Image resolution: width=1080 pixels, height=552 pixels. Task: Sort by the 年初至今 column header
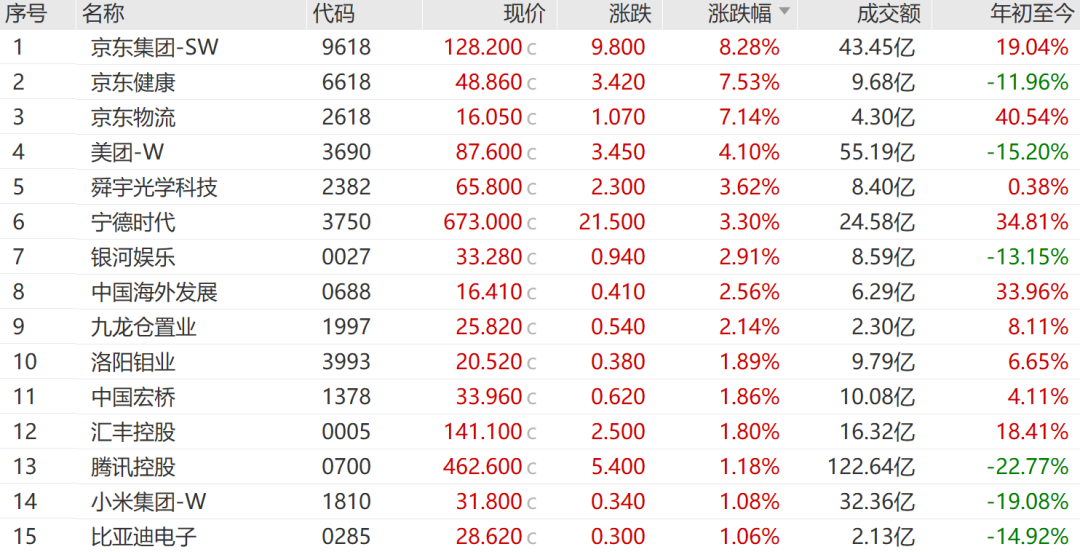(1033, 13)
